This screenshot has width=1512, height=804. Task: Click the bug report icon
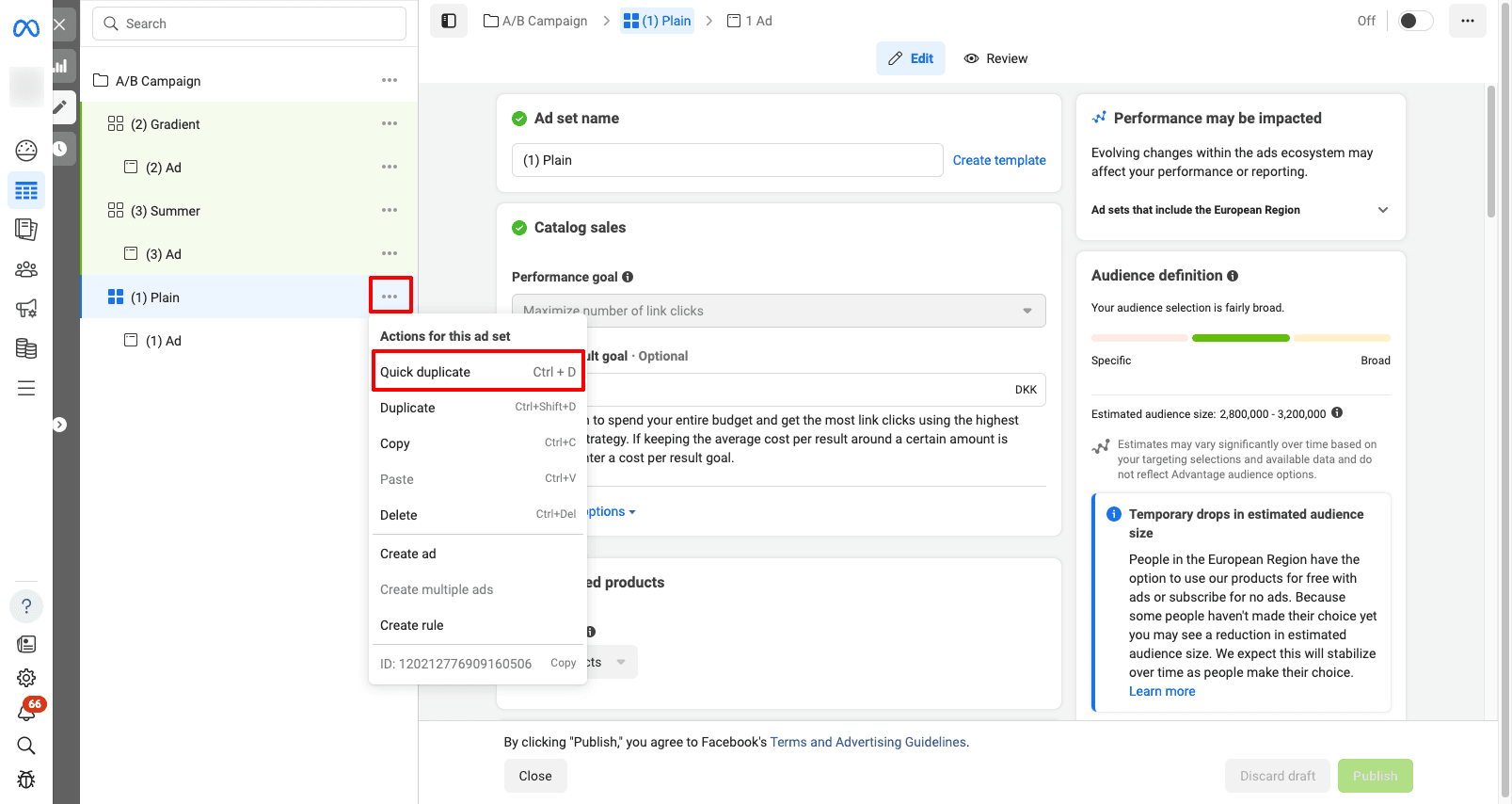click(x=26, y=780)
